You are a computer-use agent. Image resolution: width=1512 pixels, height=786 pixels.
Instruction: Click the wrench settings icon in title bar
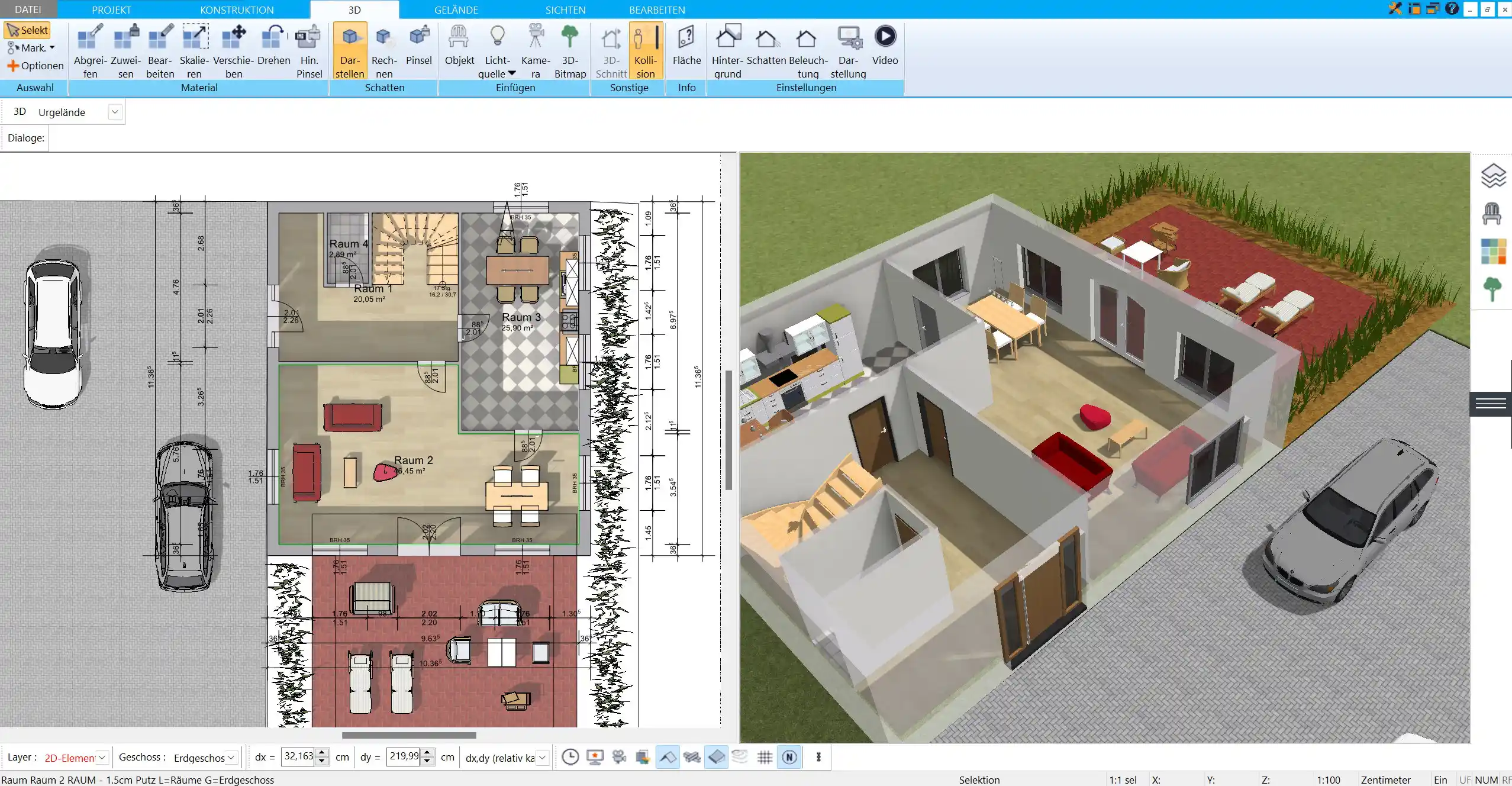coord(1395,8)
